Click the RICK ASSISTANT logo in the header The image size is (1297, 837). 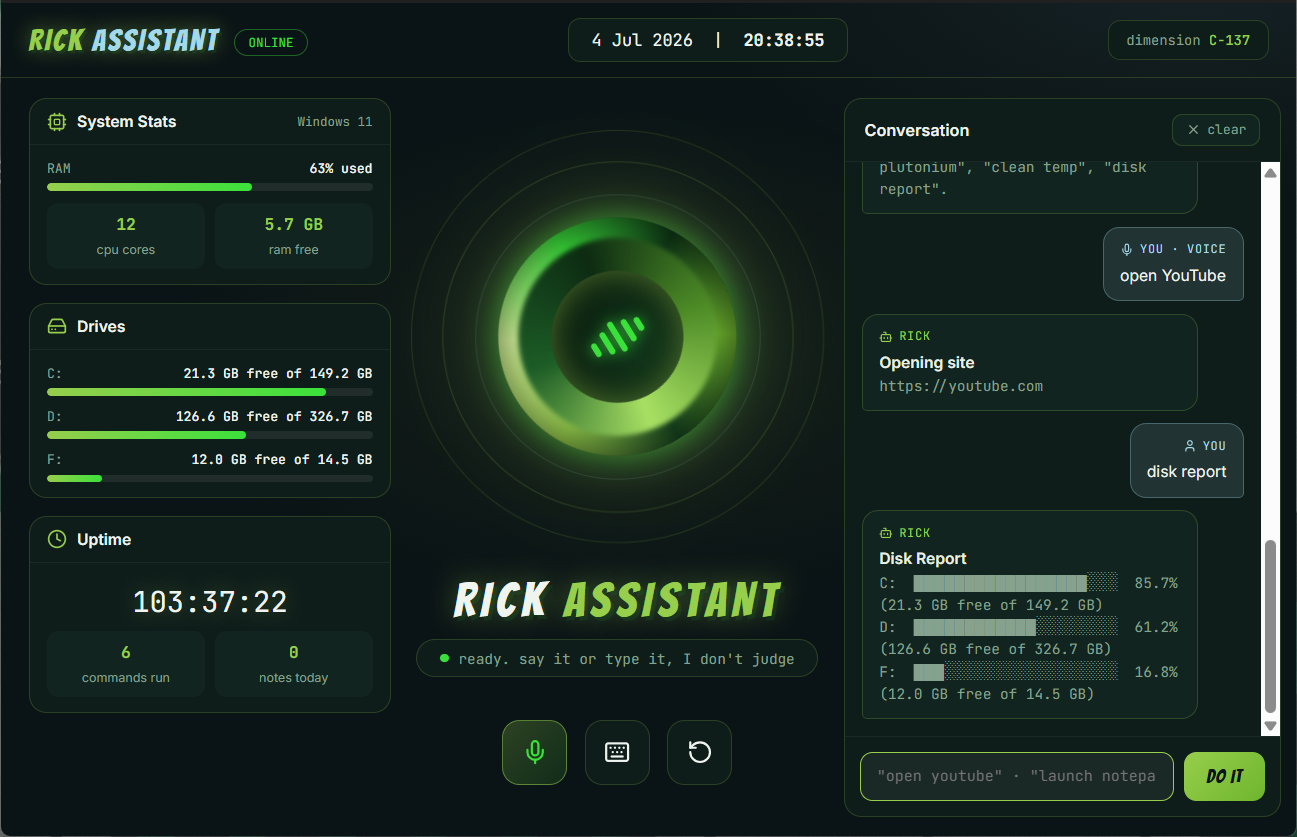[x=124, y=41]
